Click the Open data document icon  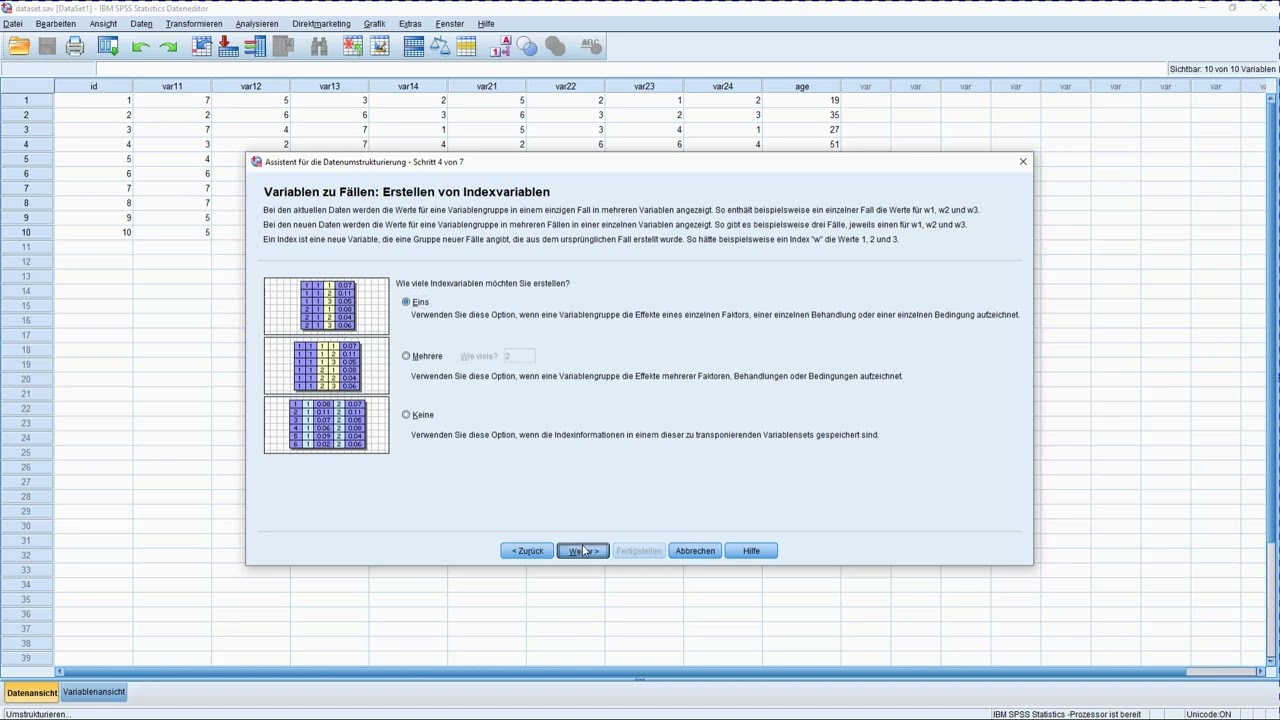tap(19, 46)
